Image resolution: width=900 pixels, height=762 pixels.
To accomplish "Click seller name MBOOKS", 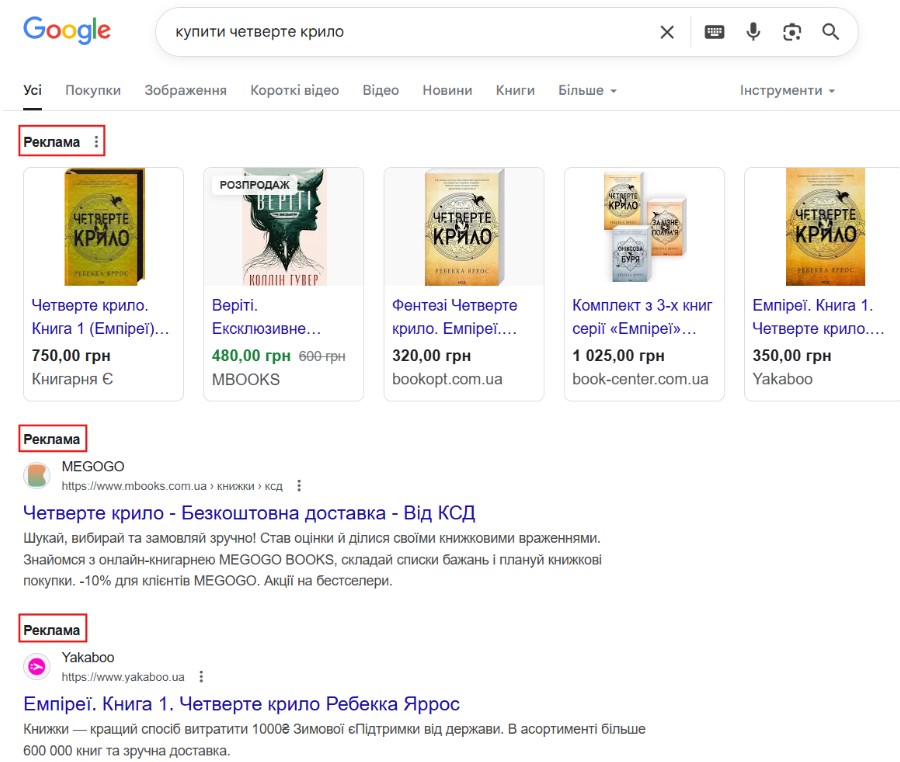I will [246, 380].
